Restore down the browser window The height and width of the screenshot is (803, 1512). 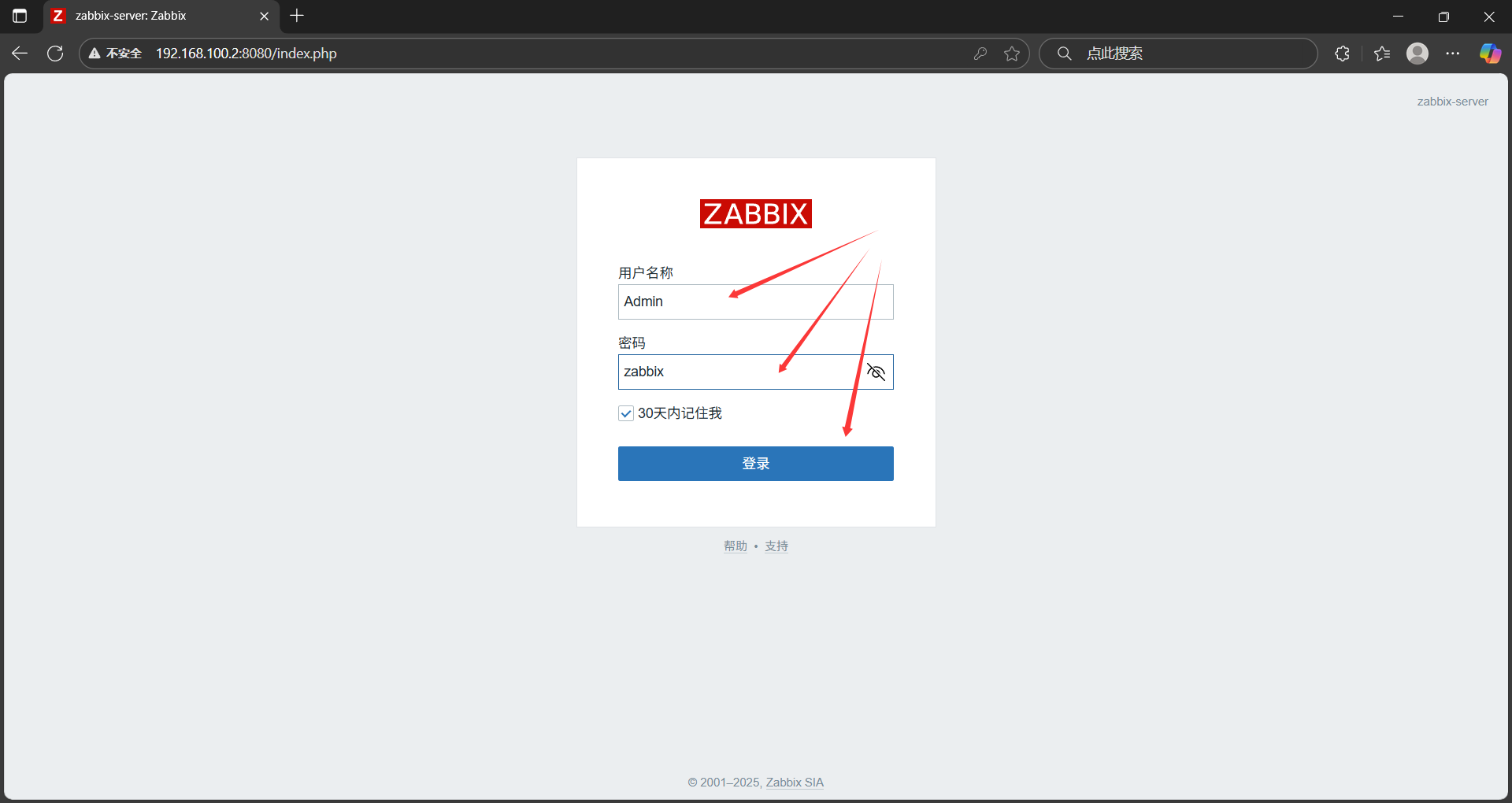pos(1443,16)
